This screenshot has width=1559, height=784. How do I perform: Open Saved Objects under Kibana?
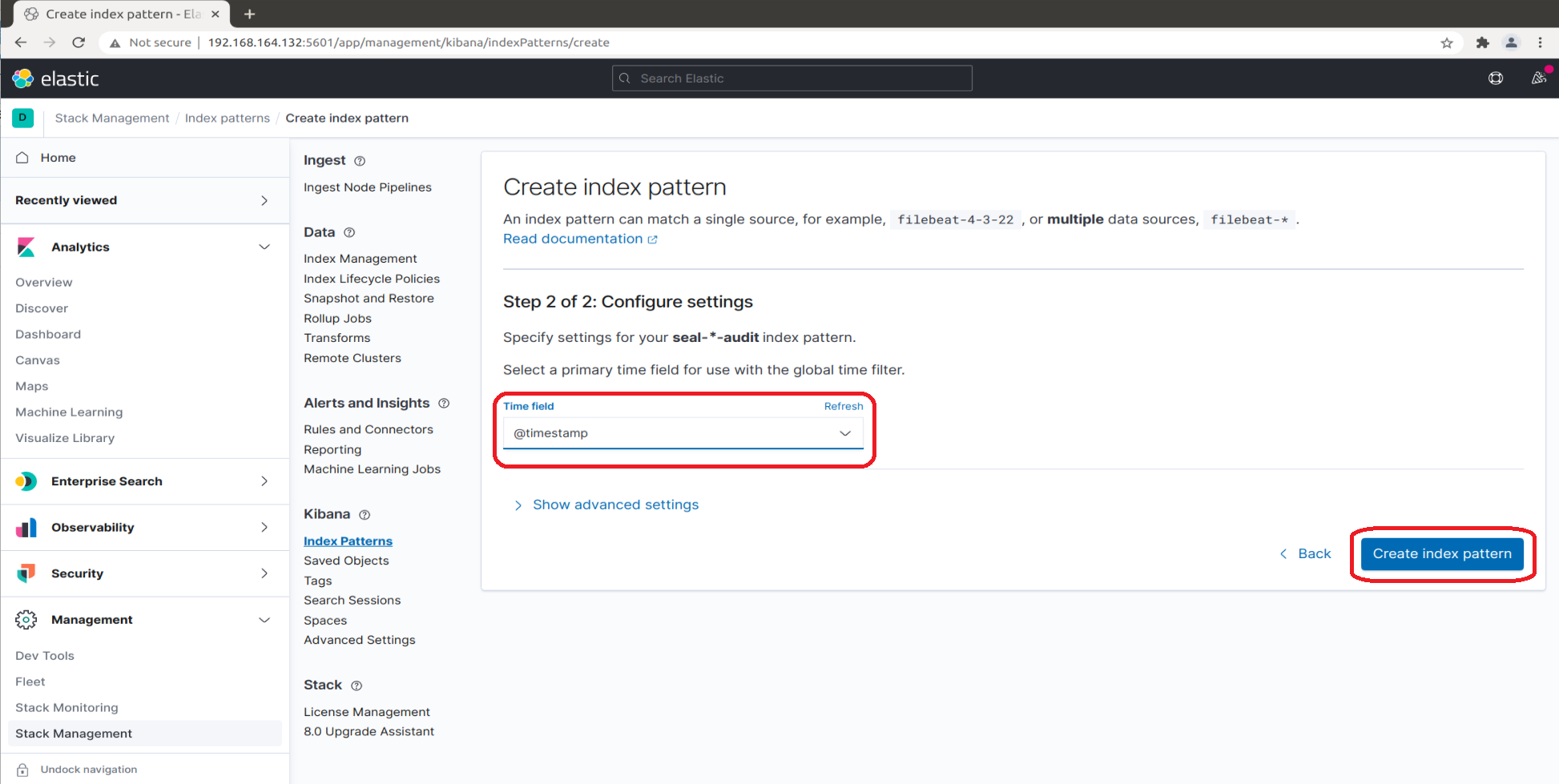[x=346, y=561]
